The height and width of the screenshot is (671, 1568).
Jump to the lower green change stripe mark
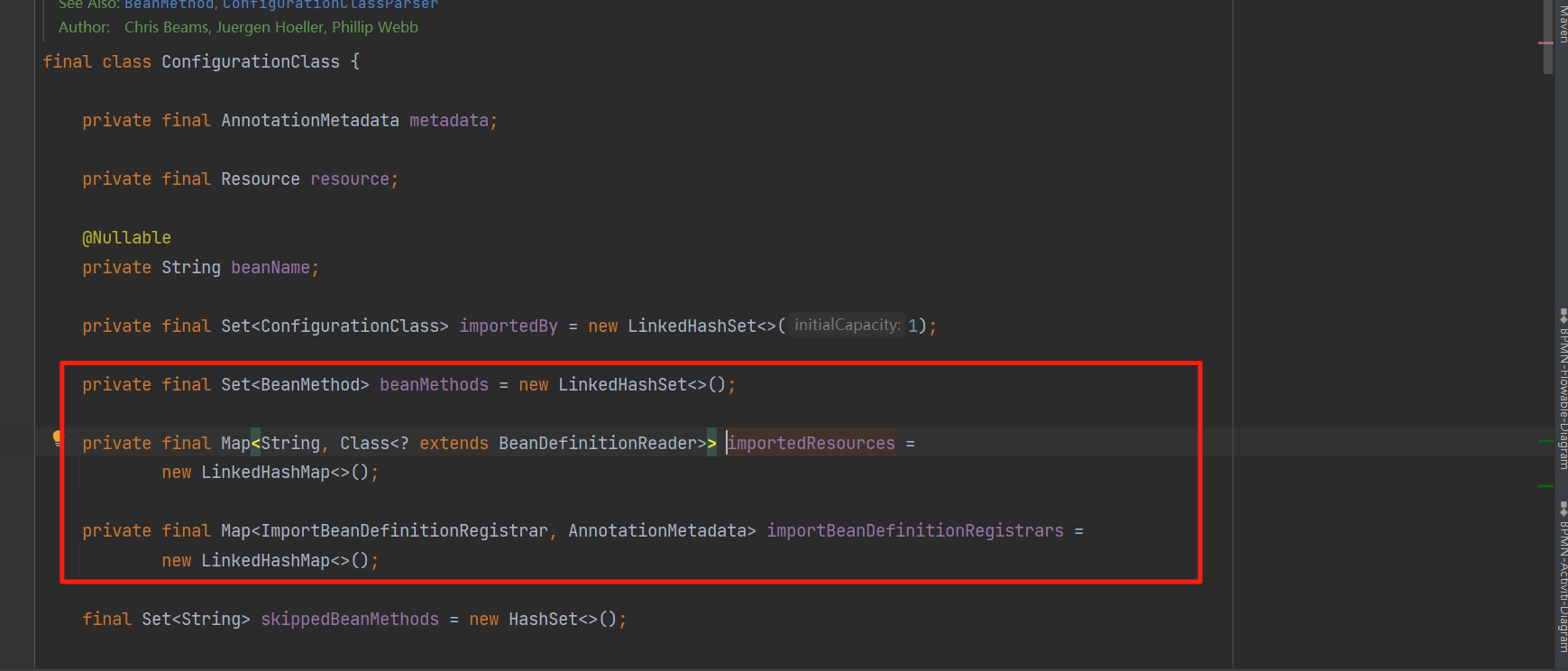click(x=1545, y=486)
